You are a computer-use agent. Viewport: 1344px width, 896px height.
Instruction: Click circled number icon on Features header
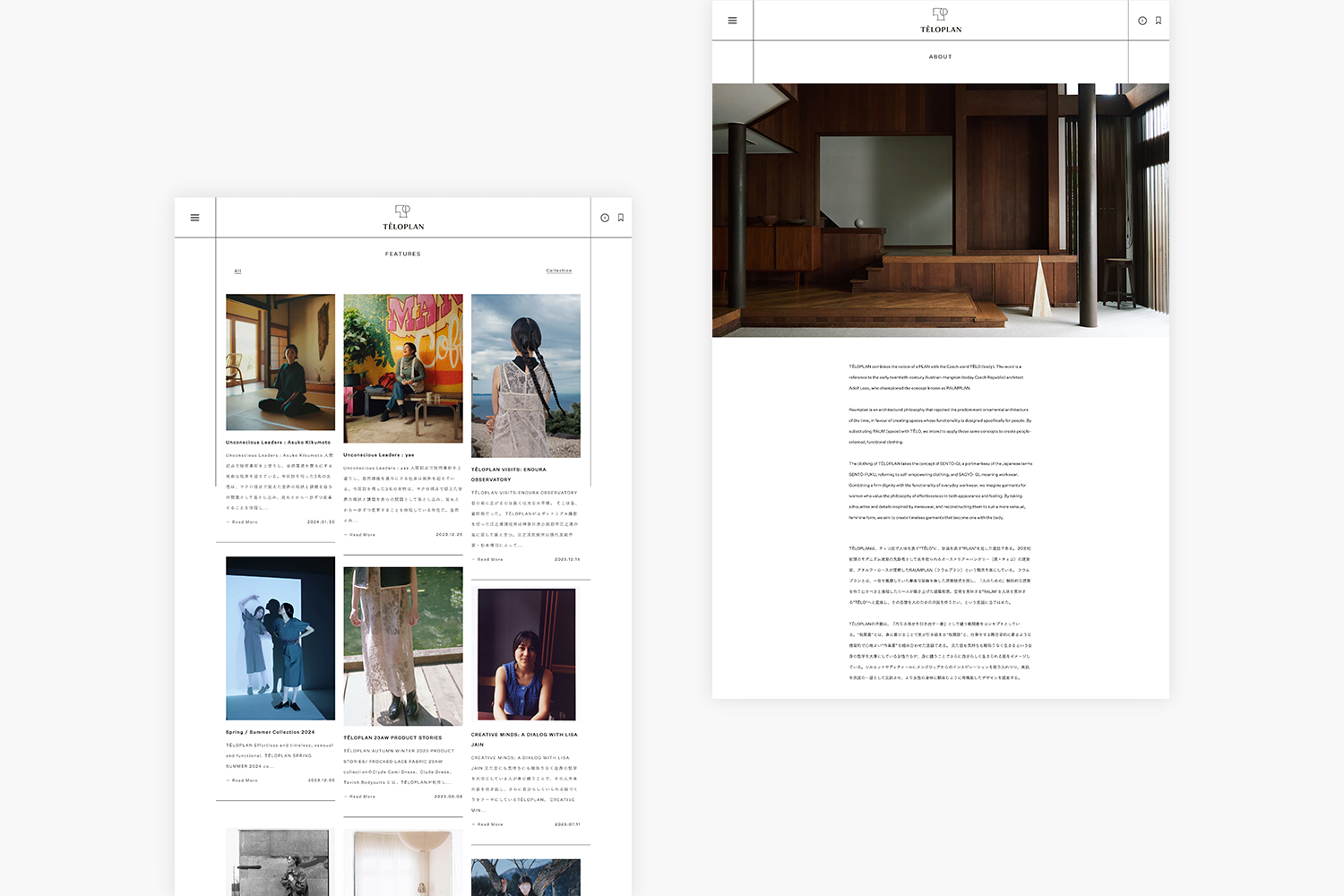click(x=605, y=218)
